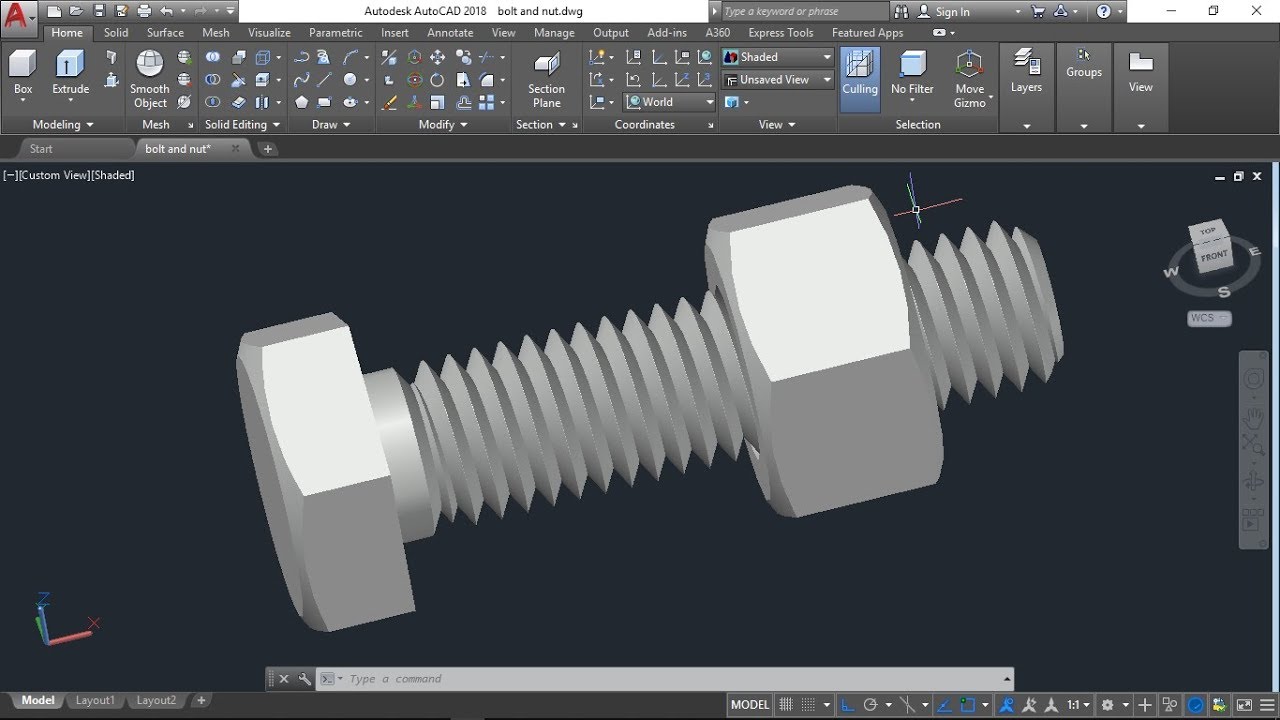The width and height of the screenshot is (1280, 720).
Task: Open the Shaded visual style dropdown
Action: tap(826, 57)
